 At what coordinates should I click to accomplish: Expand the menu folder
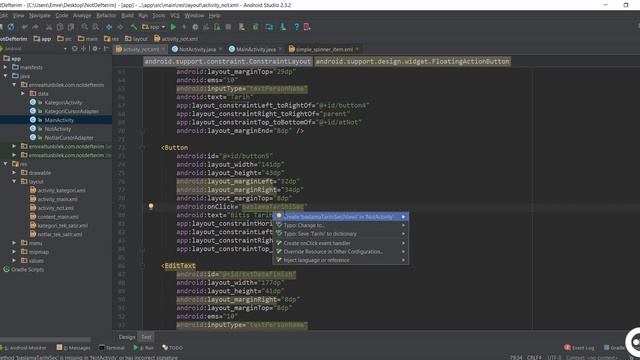14,243
